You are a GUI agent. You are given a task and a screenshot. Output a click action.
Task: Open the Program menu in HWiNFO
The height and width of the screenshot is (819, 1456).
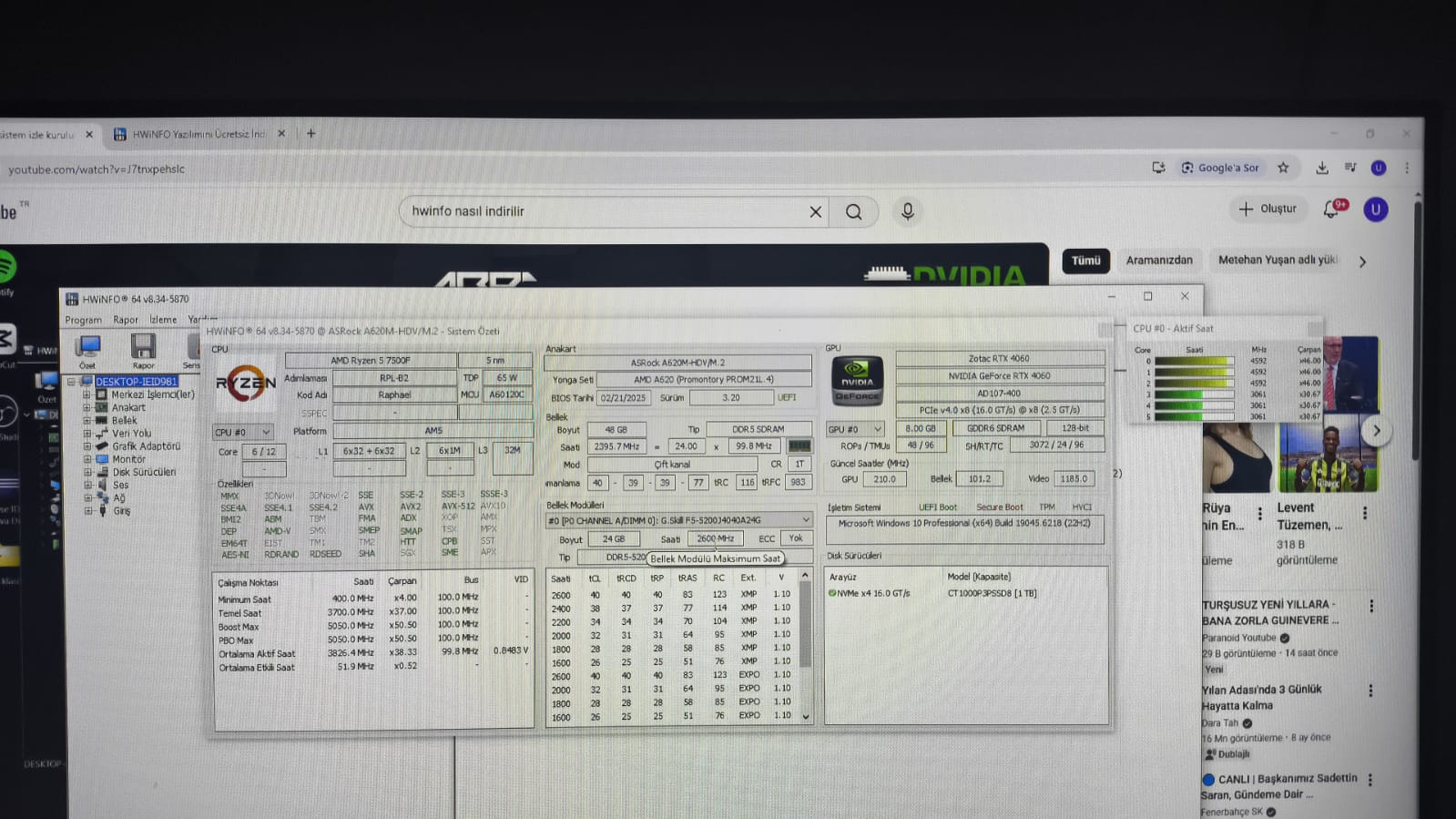click(84, 320)
